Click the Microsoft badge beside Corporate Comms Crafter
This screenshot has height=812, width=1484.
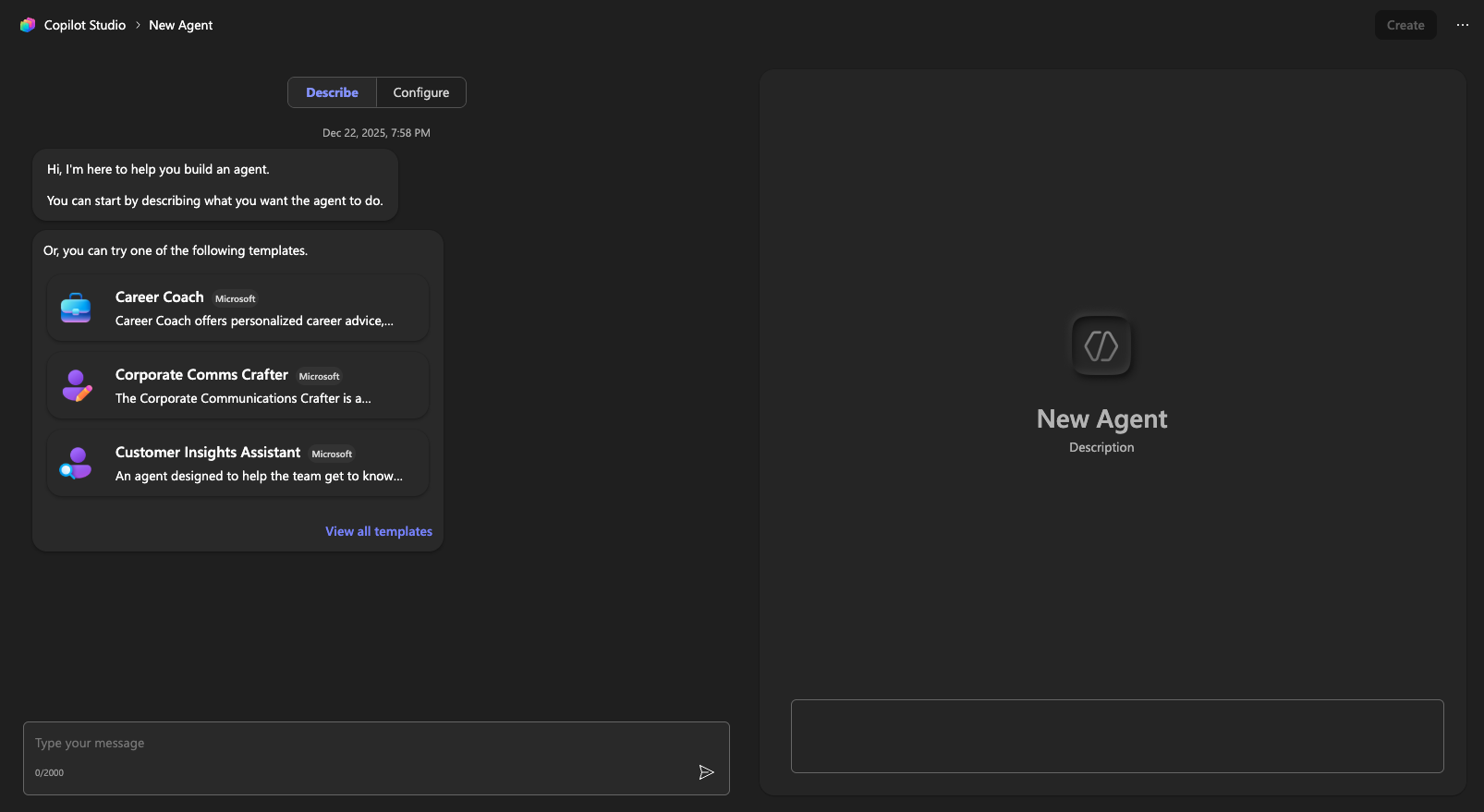tap(320, 376)
